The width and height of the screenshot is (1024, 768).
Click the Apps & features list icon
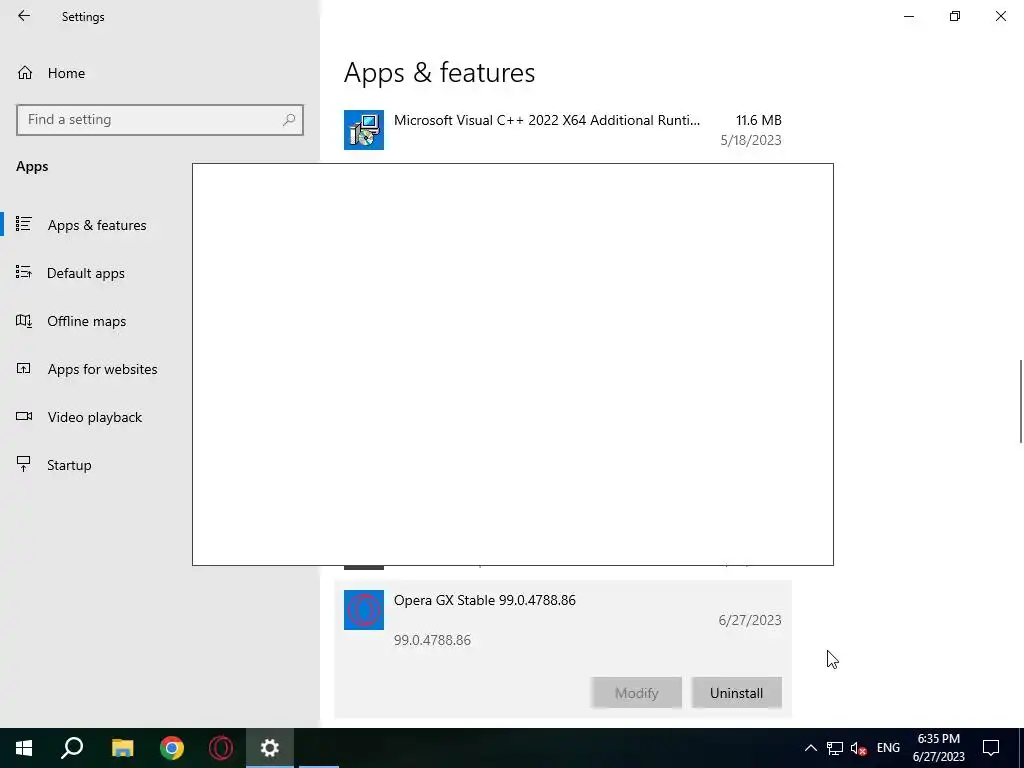pos(24,224)
